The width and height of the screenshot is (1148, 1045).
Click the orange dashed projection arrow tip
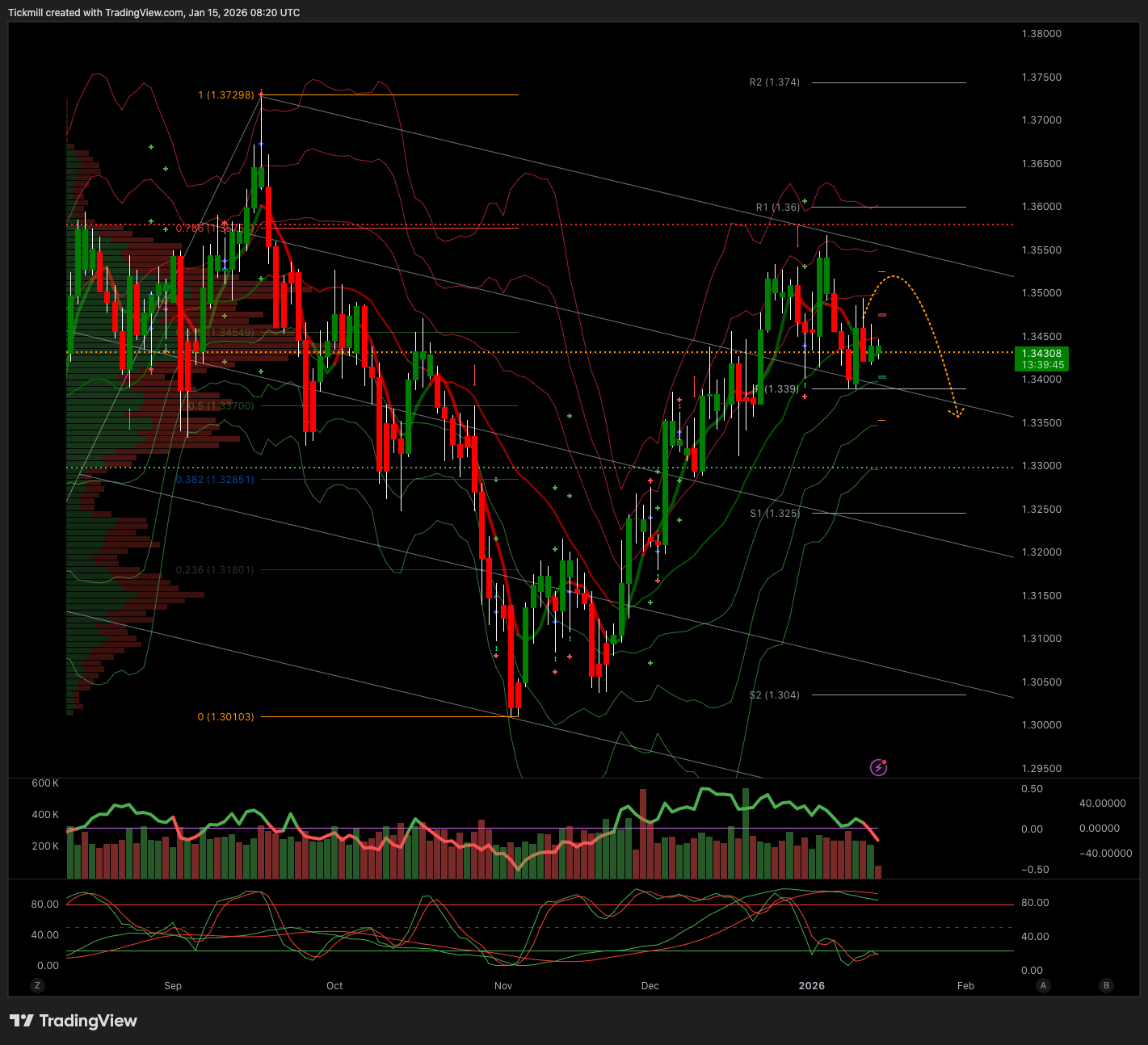click(x=957, y=416)
